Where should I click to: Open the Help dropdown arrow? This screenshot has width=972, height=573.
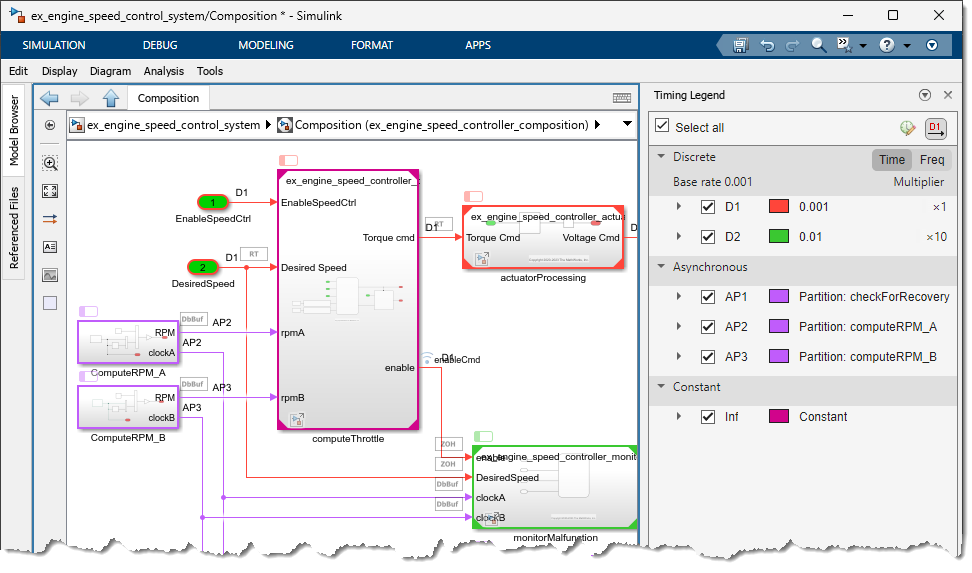click(x=906, y=46)
